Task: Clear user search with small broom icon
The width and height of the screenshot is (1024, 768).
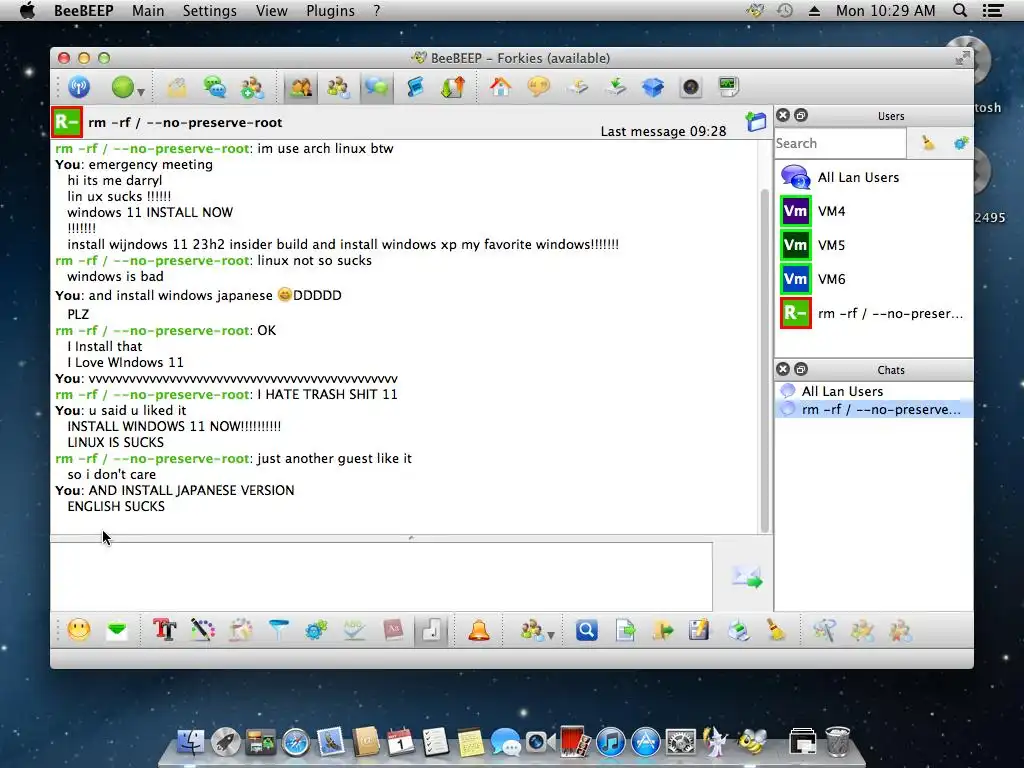Action: [x=928, y=143]
